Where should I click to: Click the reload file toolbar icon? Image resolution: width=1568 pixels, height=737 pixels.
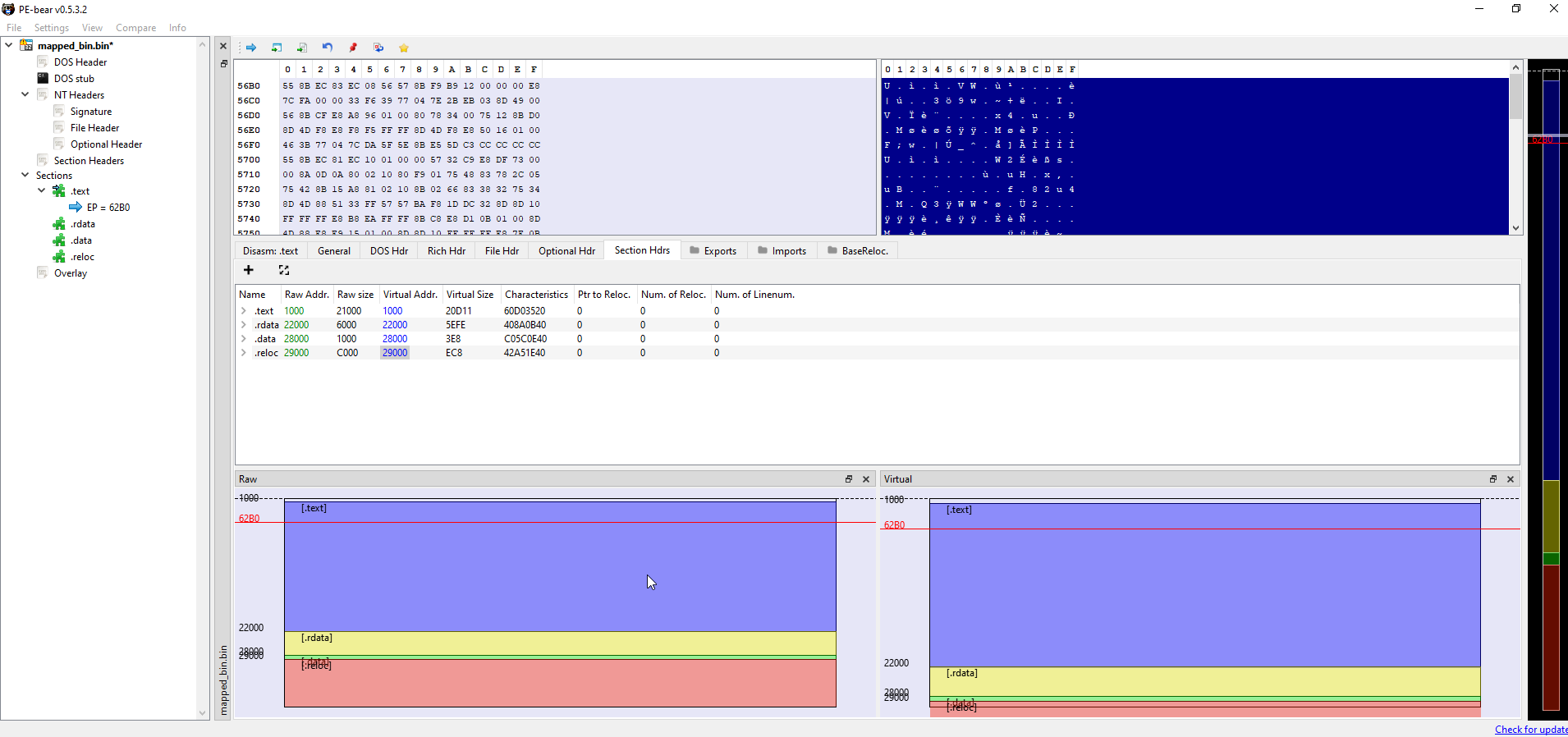tap(378, 48)
